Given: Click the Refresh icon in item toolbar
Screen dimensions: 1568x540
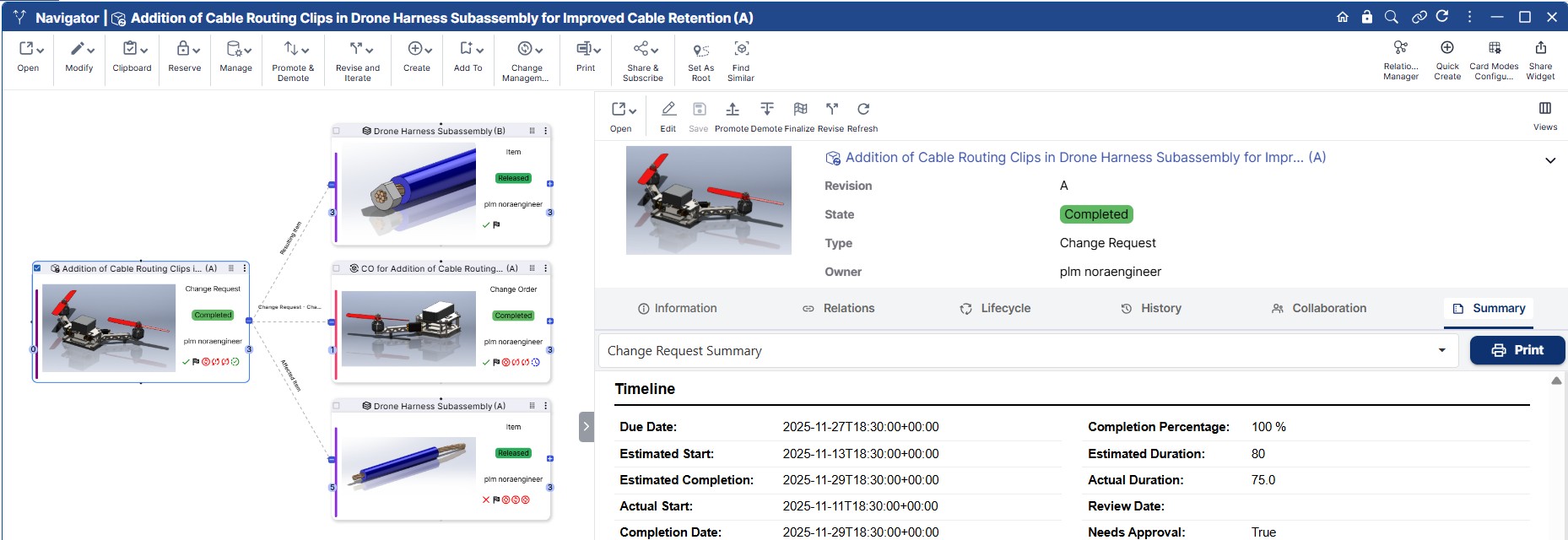Looking at the screenshot, I should coord(862,109).
